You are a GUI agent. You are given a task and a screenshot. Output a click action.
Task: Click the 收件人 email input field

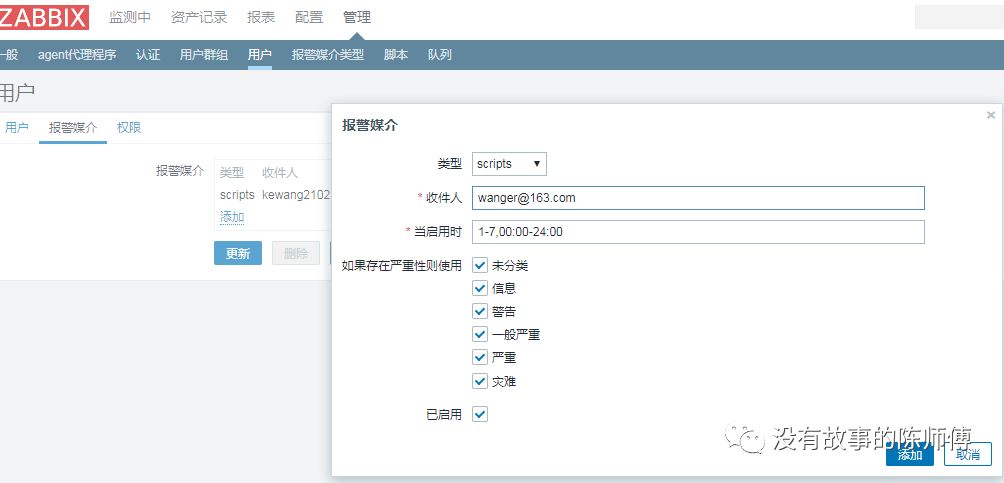[x=698, y=198]
